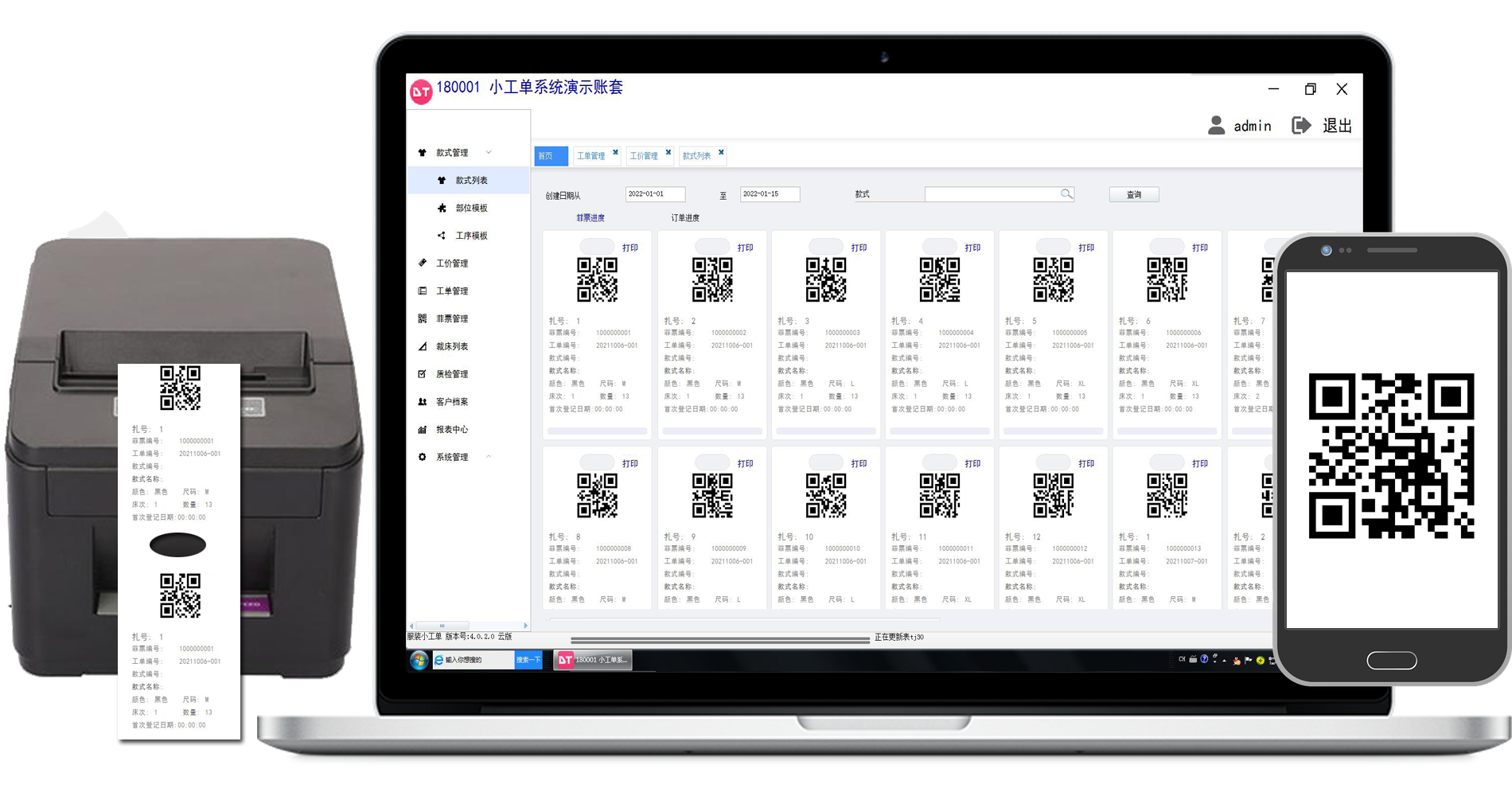
Task: Click the CH language indicator in tray
Action: 1182,660
